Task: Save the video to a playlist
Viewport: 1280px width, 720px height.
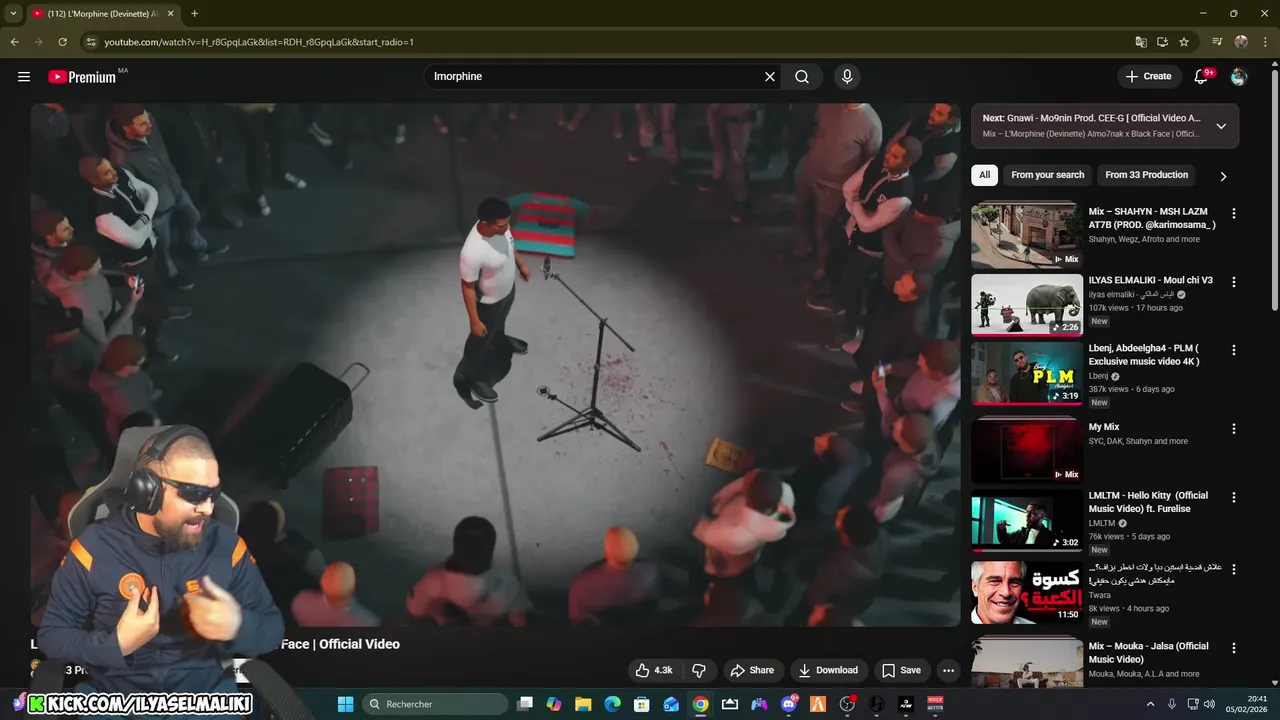Action: (901, 670)
